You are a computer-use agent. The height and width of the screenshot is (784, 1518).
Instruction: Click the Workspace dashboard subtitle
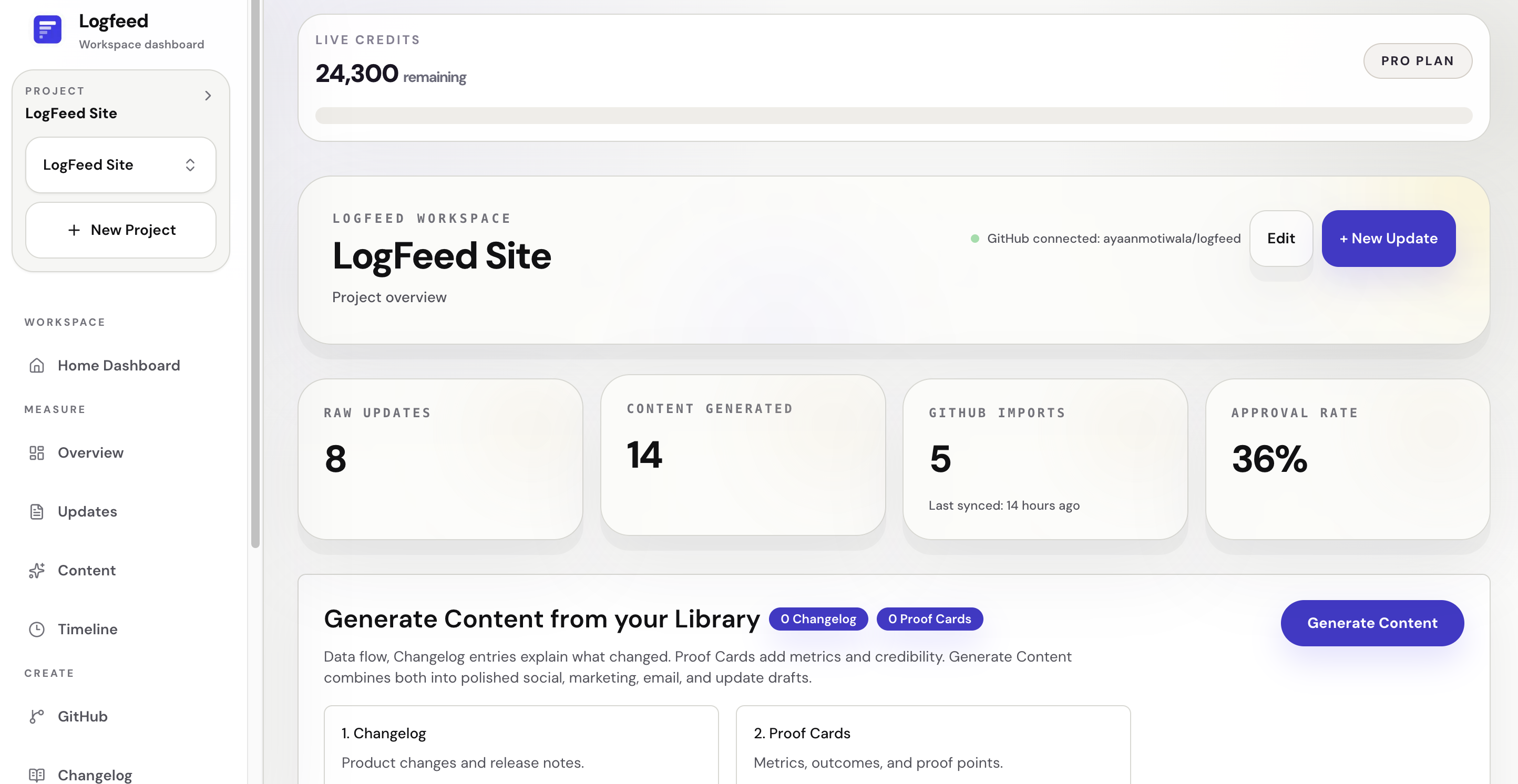[141, 45]
